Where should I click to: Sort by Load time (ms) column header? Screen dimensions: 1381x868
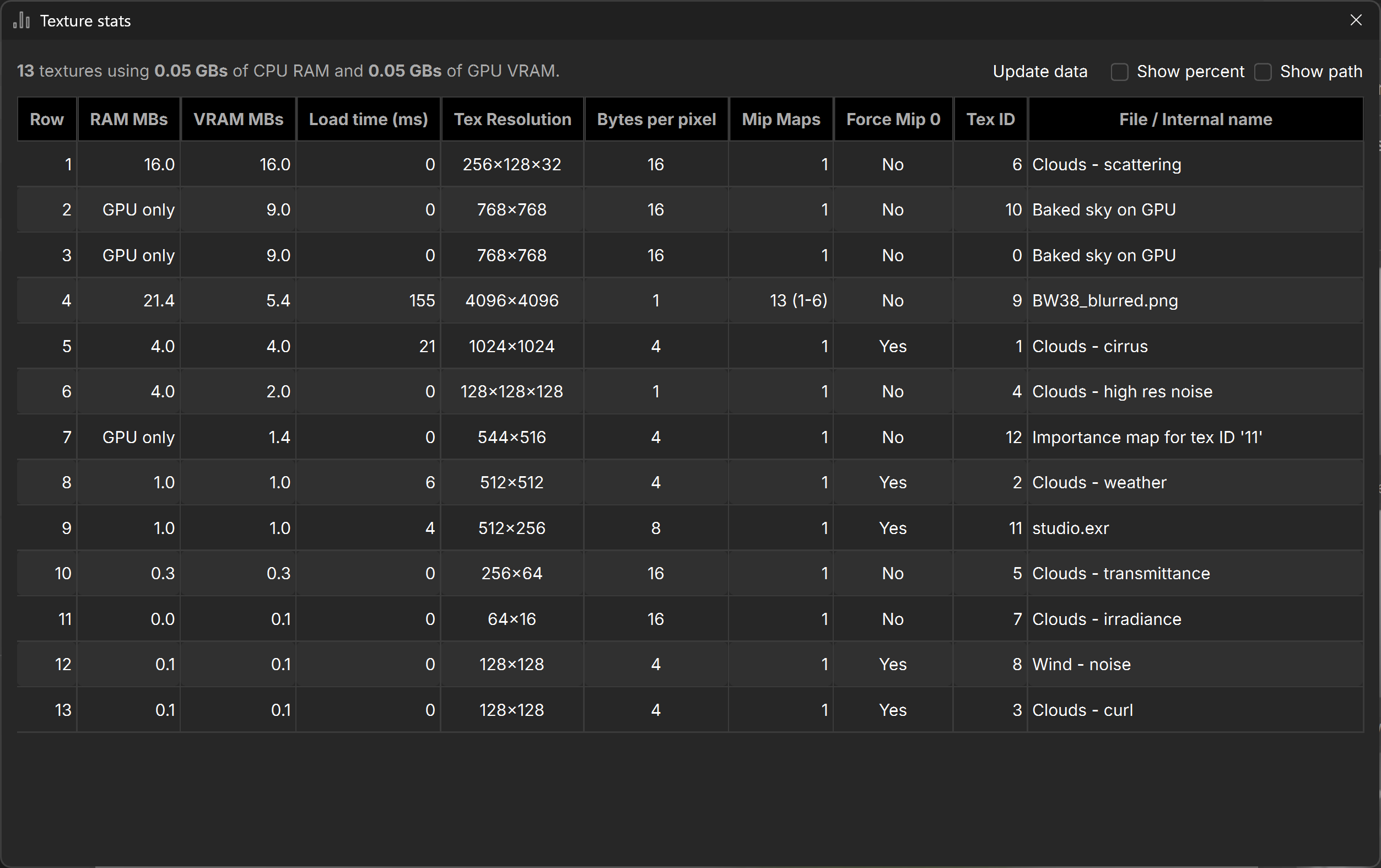pyautogui.click(x=369, y=120)
